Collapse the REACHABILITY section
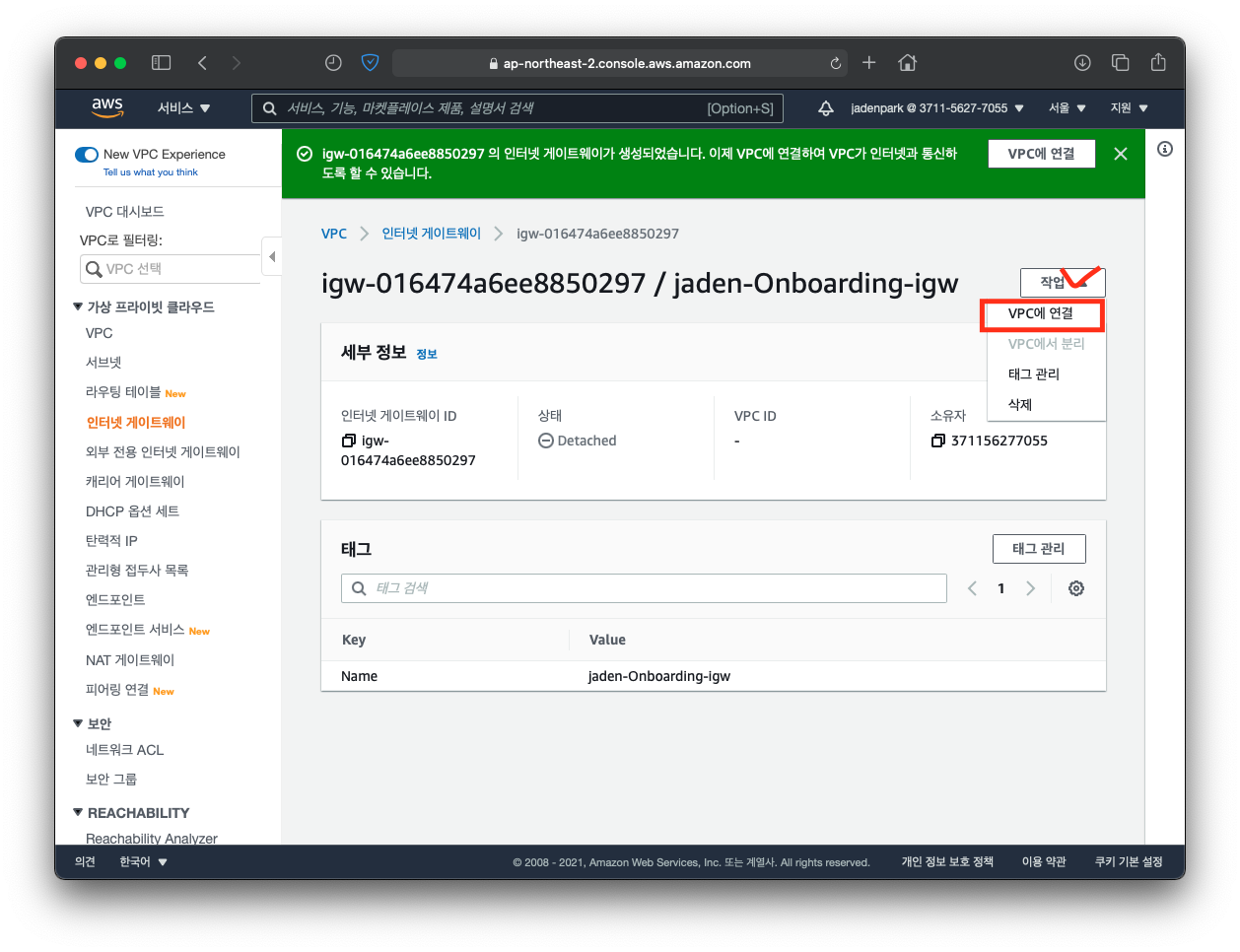The image size is (1240, 952). 78,812
